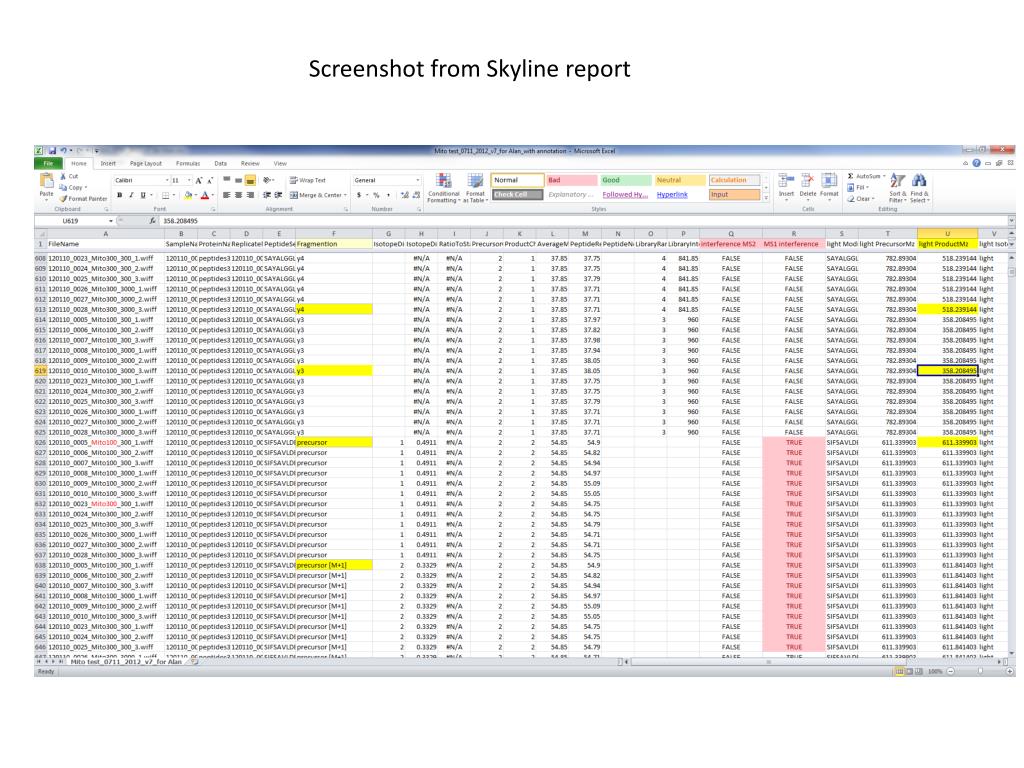
Task: Expand the AutoSum dropdown arrow
Action: coord(884,176)
